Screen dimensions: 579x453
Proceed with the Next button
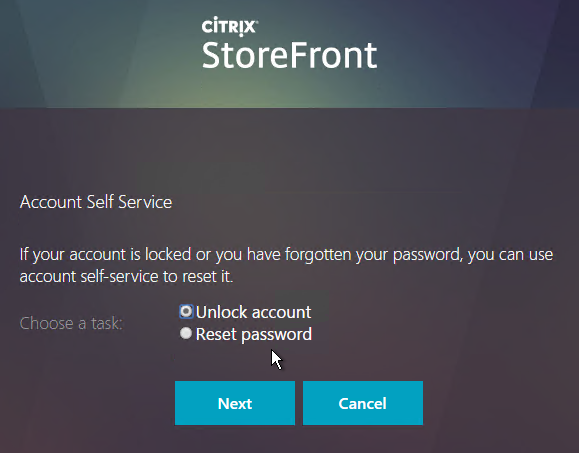(x=235, y=403)
